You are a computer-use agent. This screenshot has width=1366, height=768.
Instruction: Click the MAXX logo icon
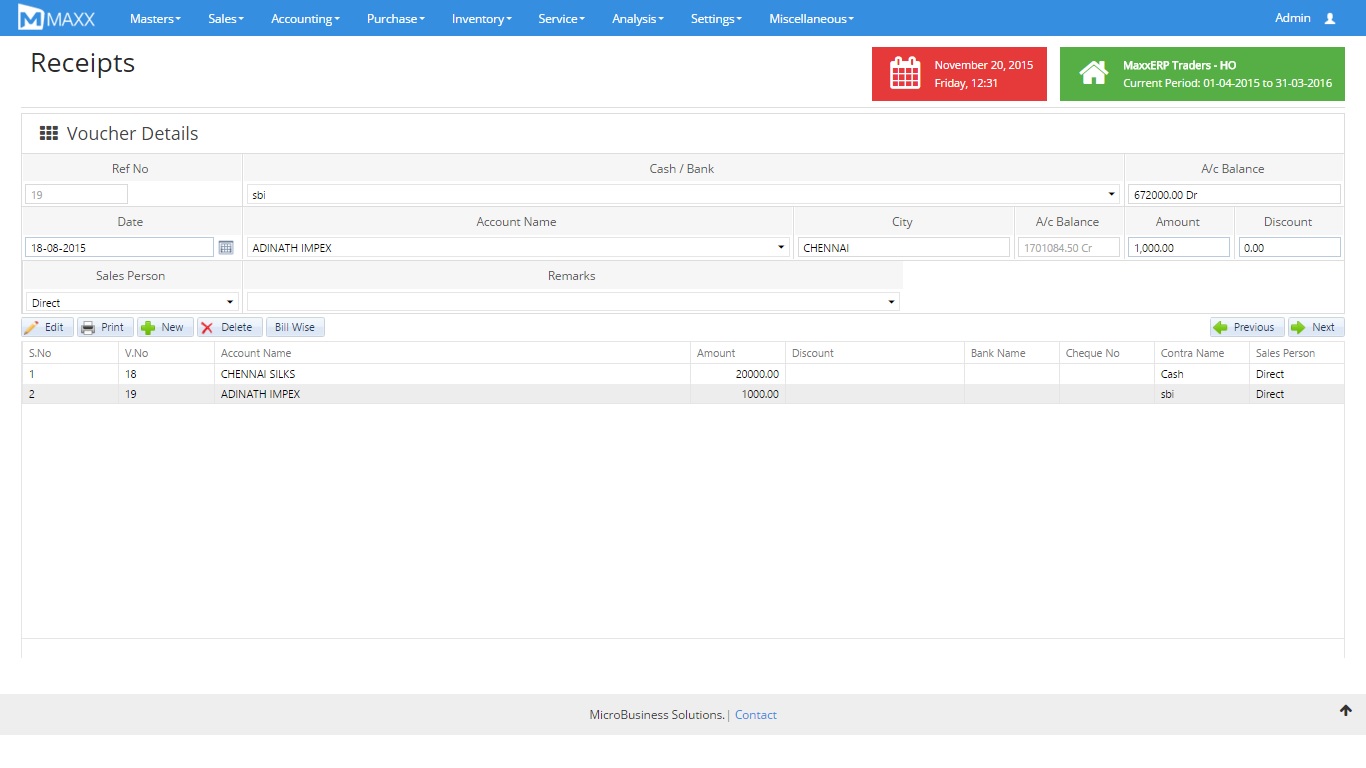[32, 18]
